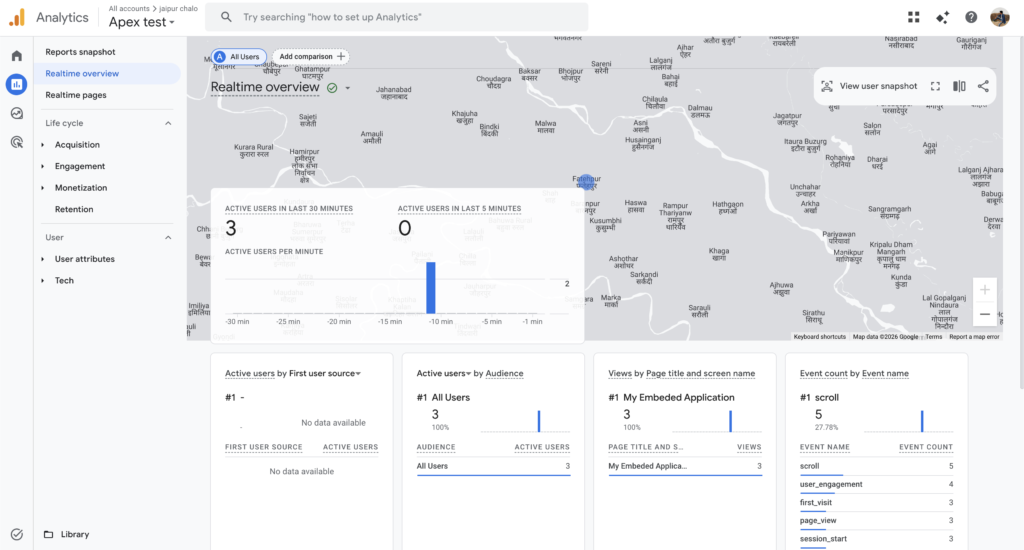Click Event count by Event name card title
This screenshot has height=550, width=1024.
coord(854,374)
